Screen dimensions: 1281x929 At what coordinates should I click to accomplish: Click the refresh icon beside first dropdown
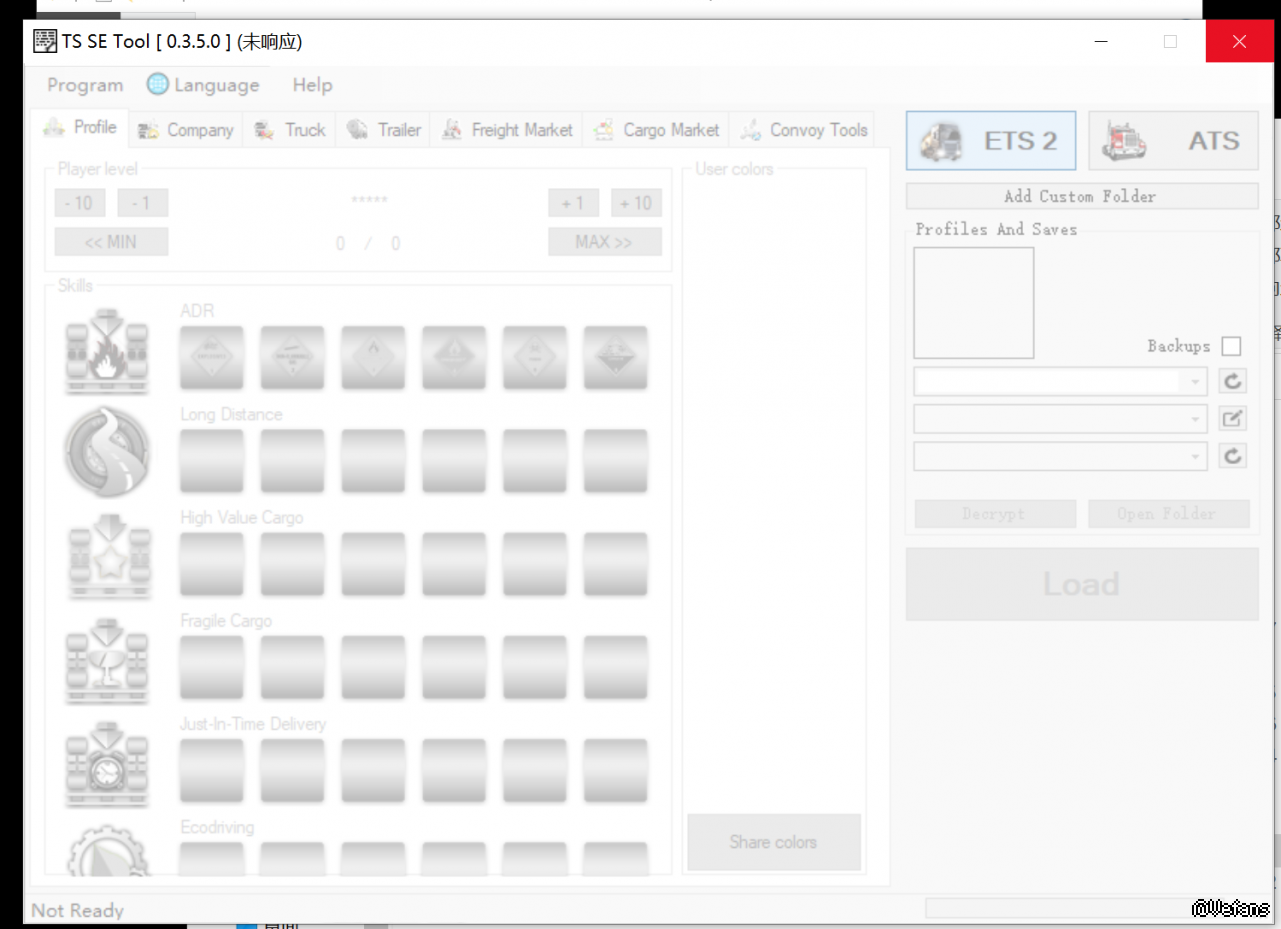(1232, 381)
